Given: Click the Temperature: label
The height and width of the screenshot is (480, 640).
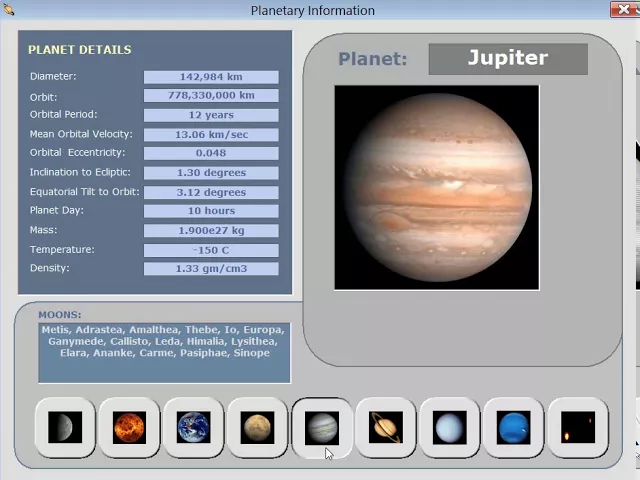Looking at the screenshot, I should (62, 249).
